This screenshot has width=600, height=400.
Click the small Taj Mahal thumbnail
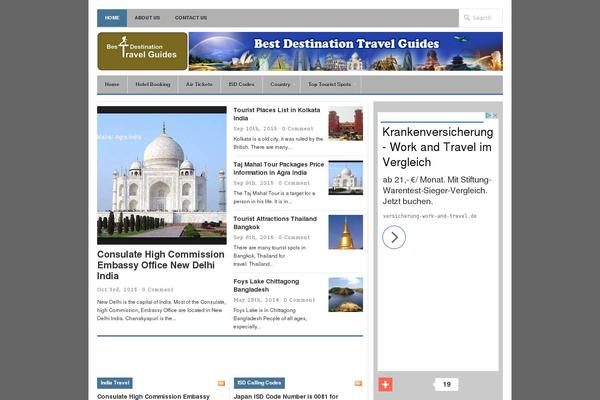(346, 178)
